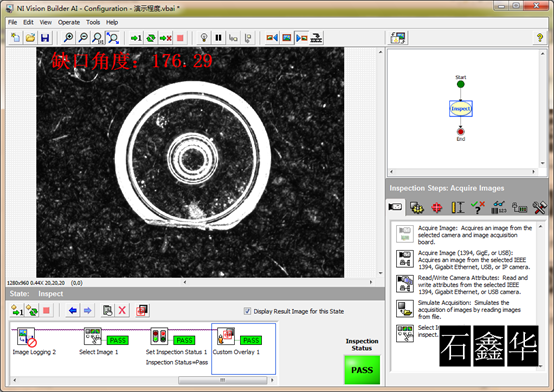
Task: Click the red End node in state diagram
Action: coord(460,131)
